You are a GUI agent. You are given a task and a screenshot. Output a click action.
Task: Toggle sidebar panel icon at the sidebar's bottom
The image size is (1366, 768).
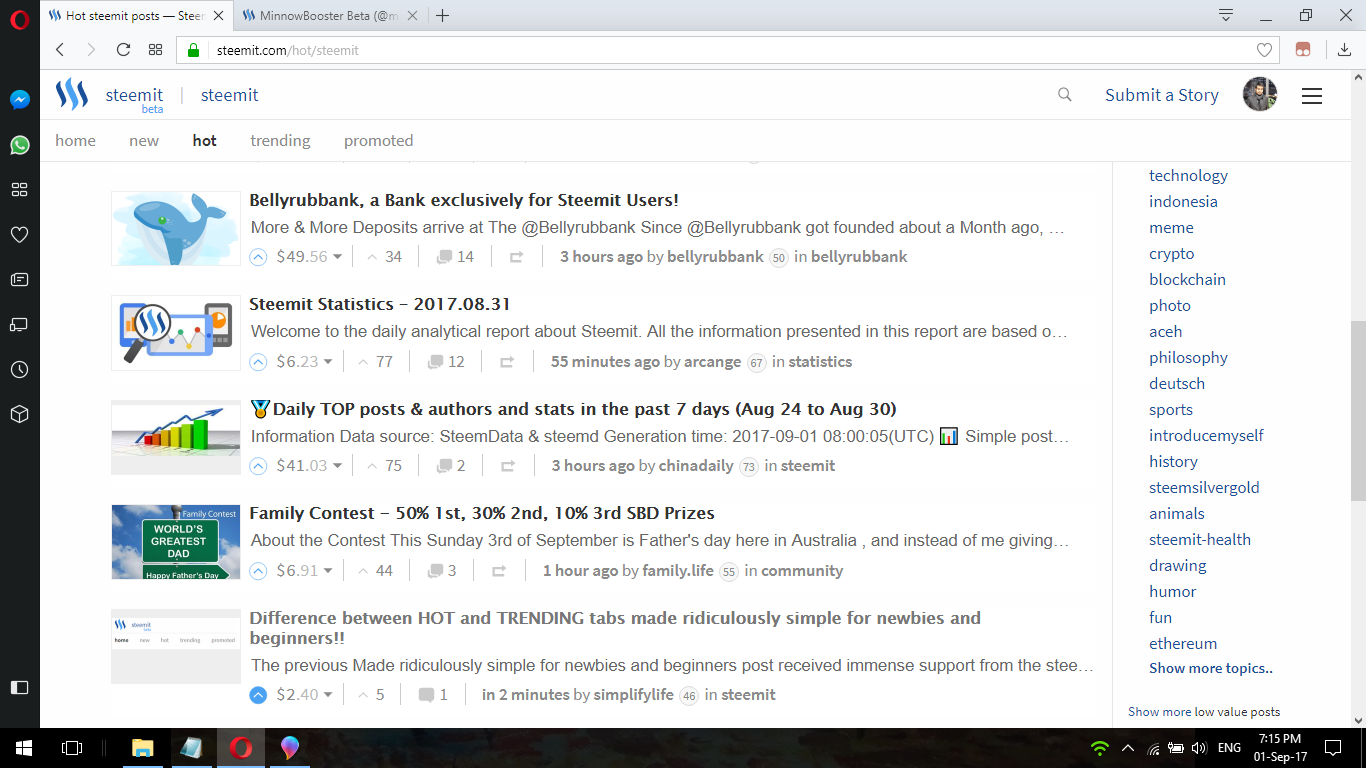coord(19,687)
